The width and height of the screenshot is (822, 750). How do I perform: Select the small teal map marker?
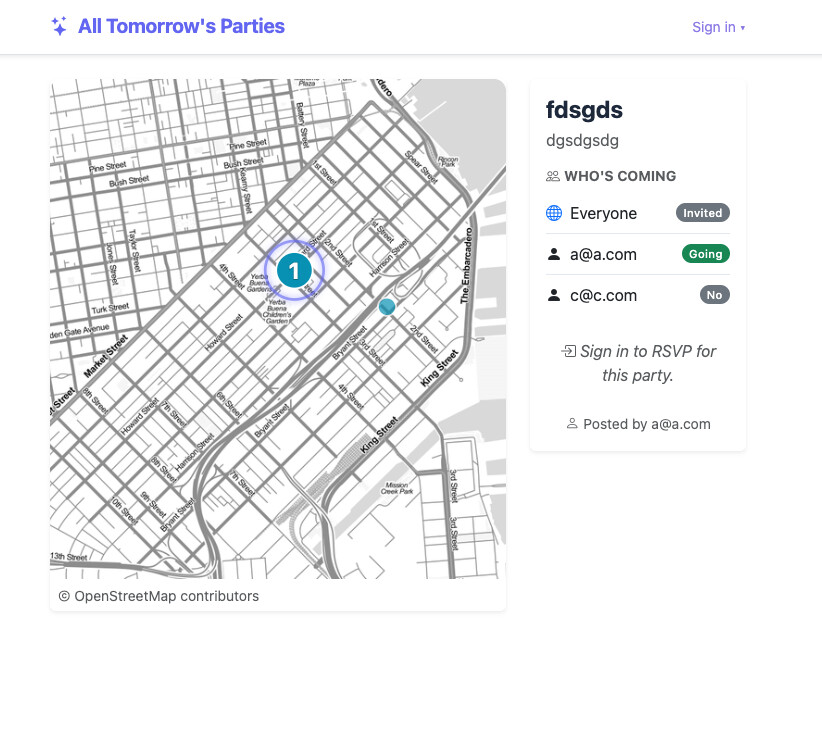[x=387, y=307]
